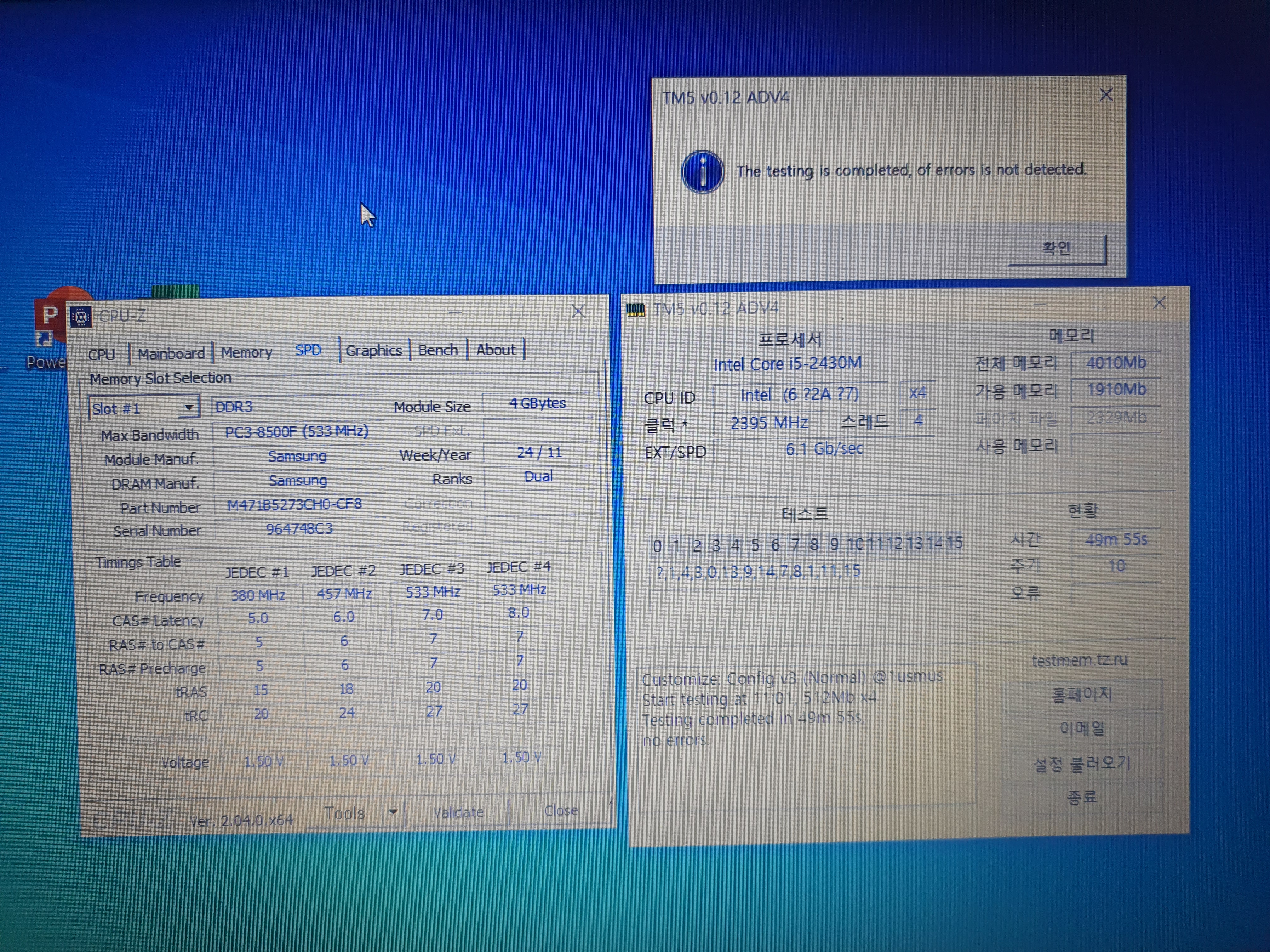
Task: Expand the Tools dropdown arrow in CPU-Z
Action: [x=393, y=812]
